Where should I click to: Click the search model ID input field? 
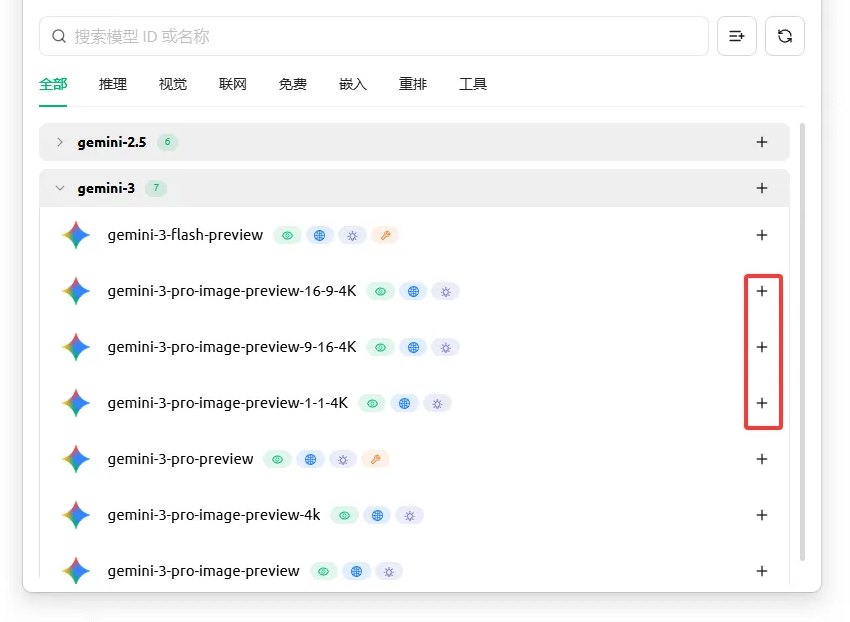[x=380, y=36]
